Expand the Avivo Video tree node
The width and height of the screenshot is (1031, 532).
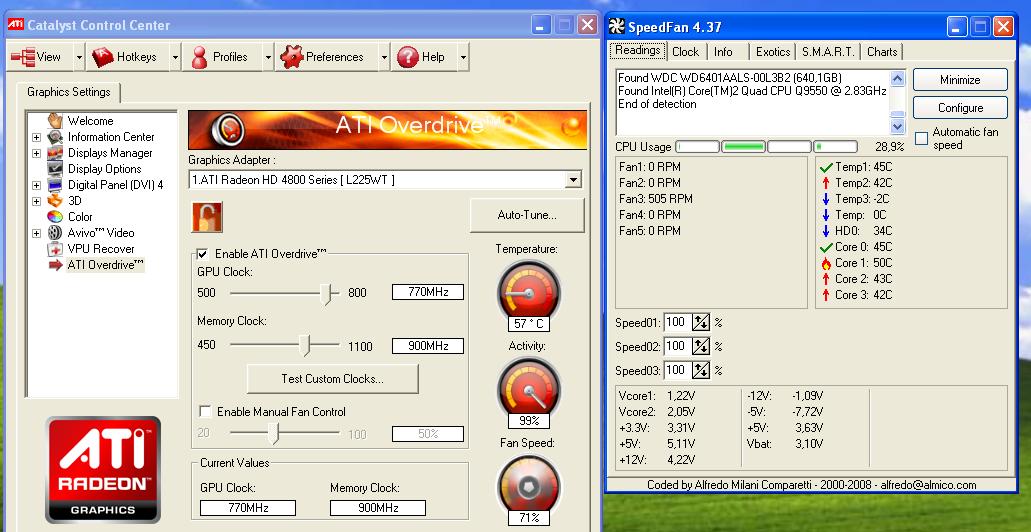tap(36, 233)
